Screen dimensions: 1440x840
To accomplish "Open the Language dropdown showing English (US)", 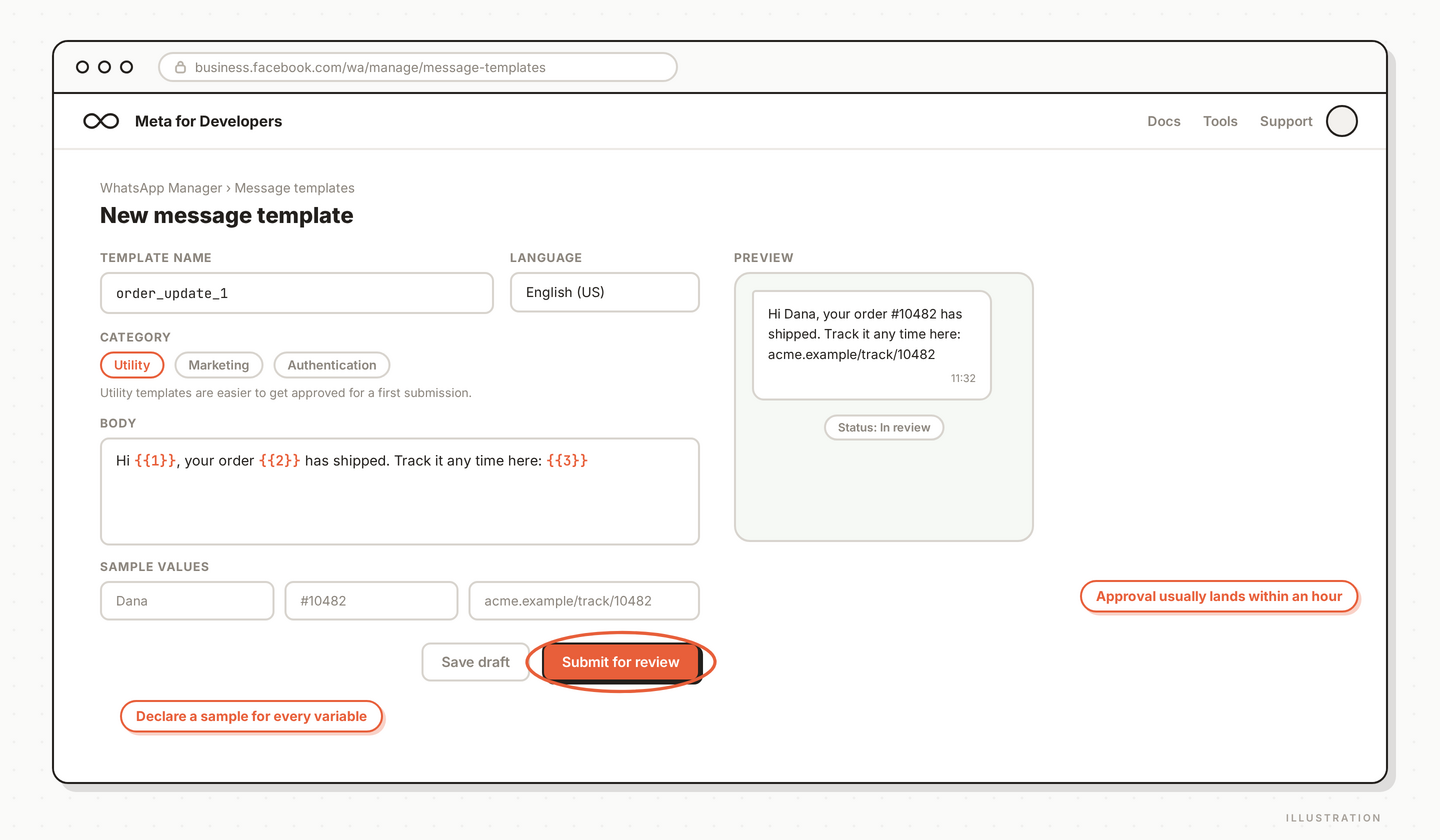I will (x=605, y=293).
